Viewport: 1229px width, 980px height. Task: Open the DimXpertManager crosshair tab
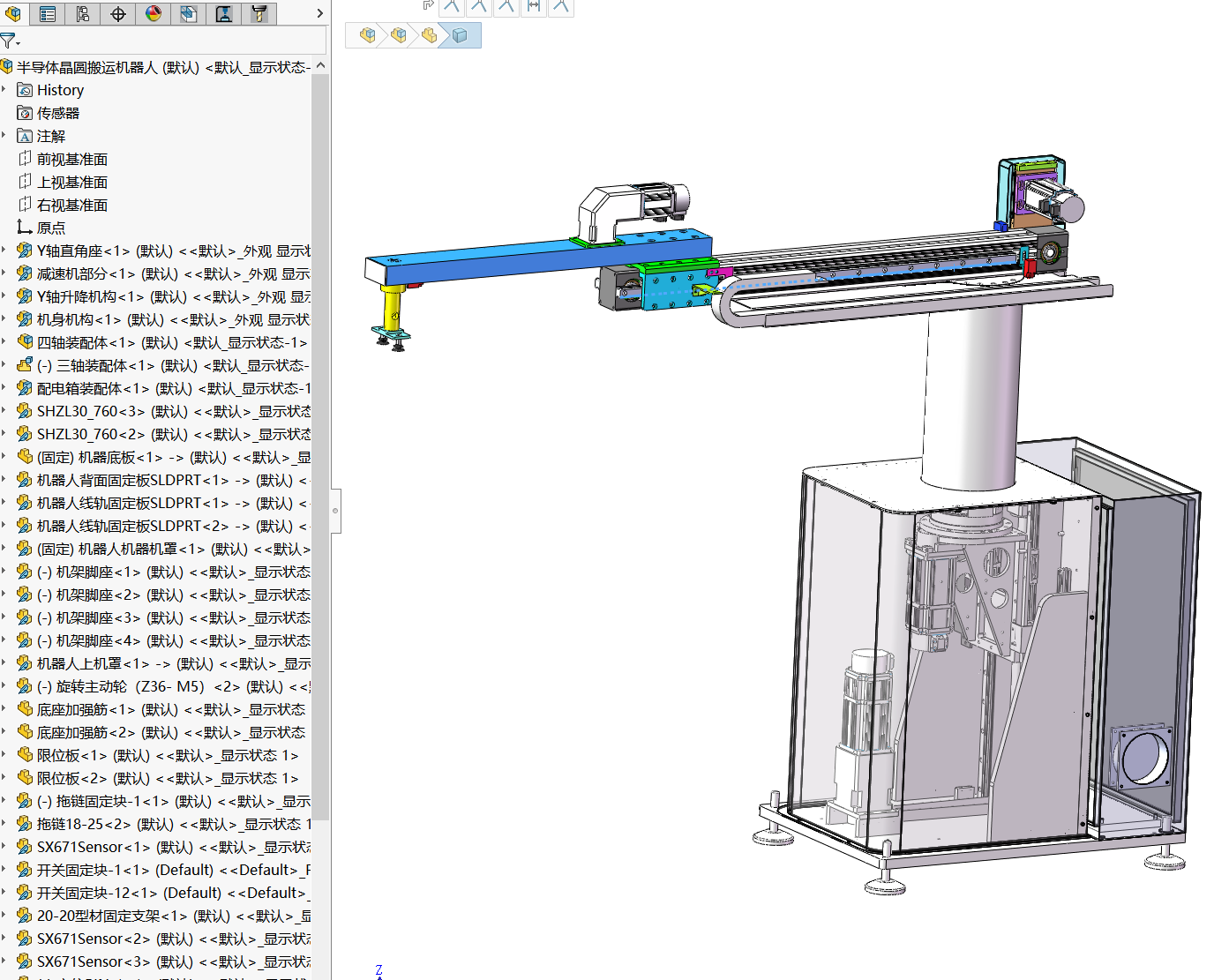118,13
